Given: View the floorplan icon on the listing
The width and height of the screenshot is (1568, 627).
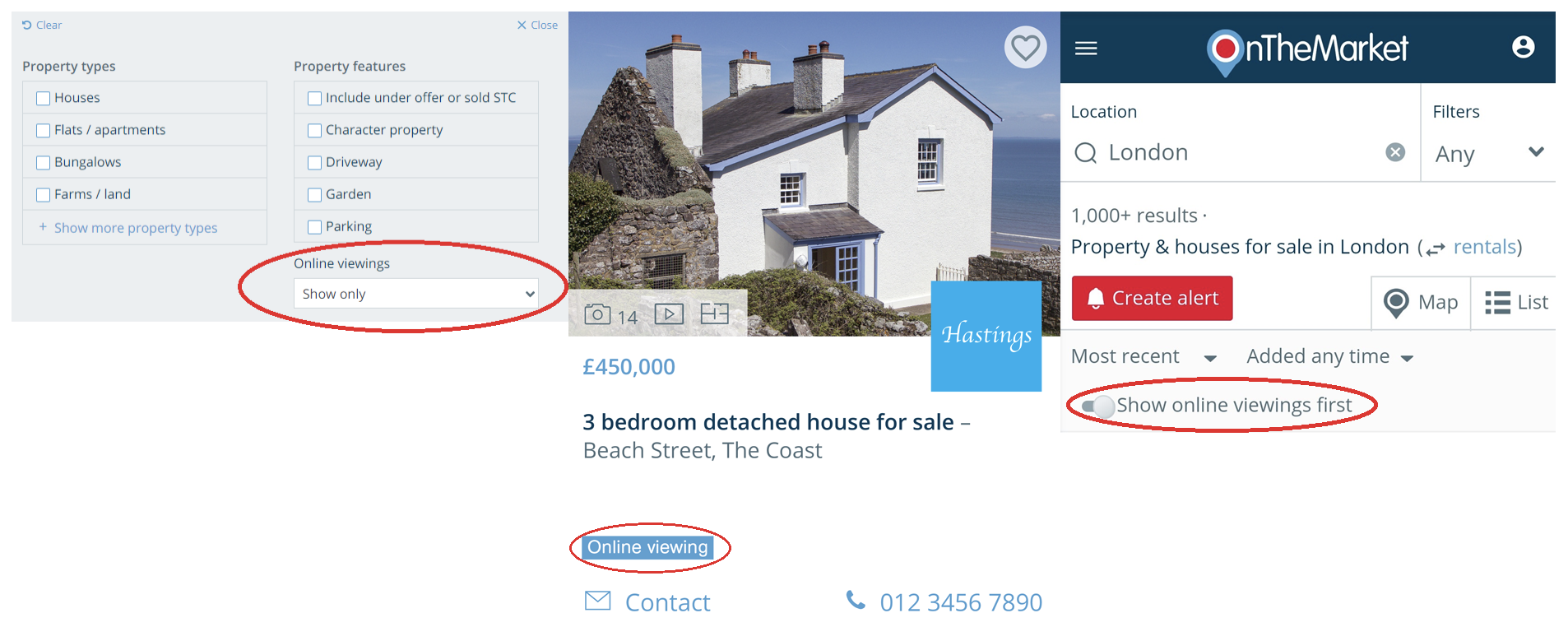Looking at the screenshot, I should point(714,313).
